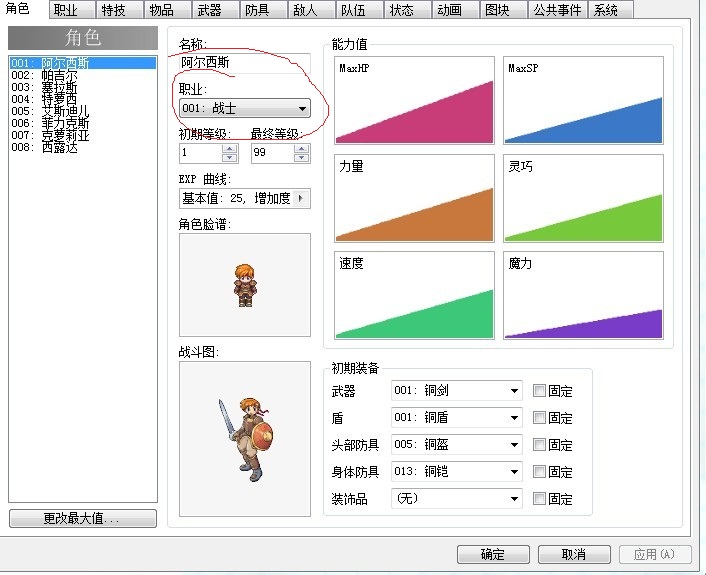Select actor 004: 特萝西

pos(83,99)
